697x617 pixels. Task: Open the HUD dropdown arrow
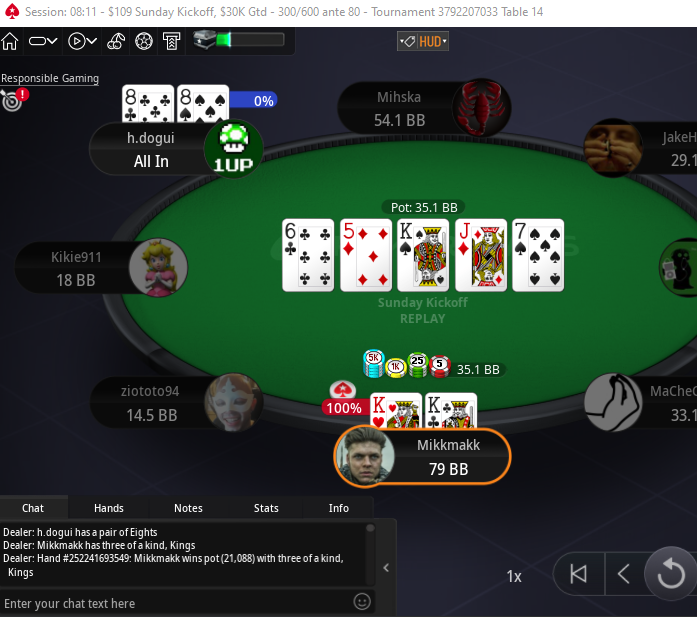point(444,41)
